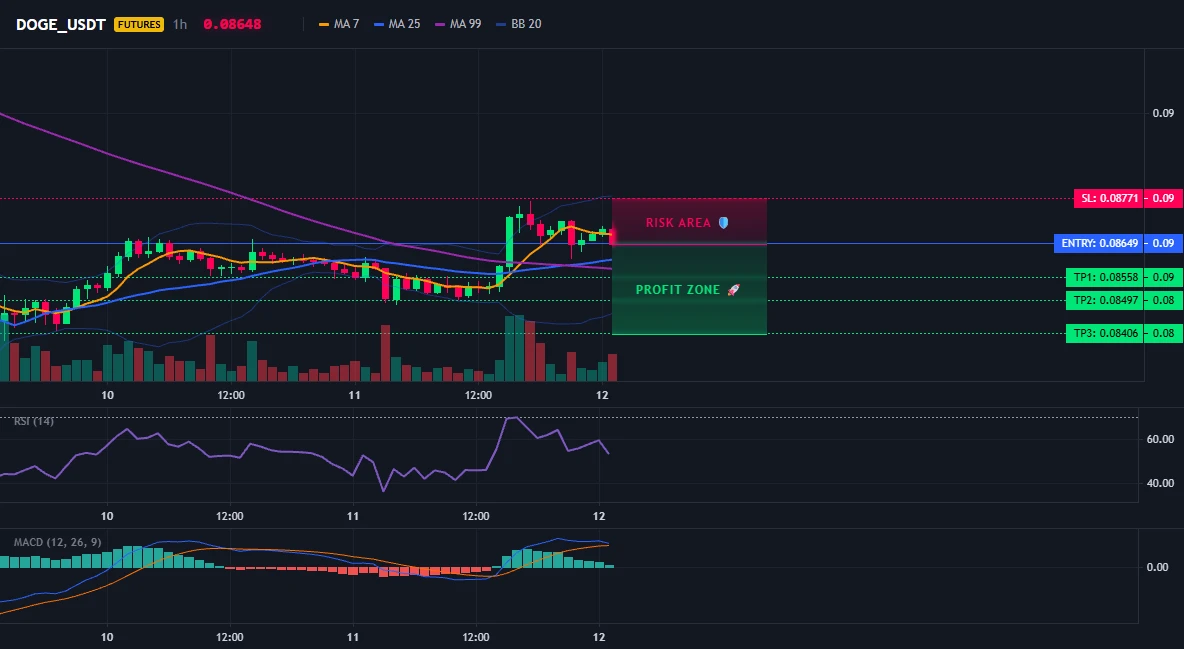Click the yellow FUTURES badge
Screen dimensions: 1184x649
point(139,24)
